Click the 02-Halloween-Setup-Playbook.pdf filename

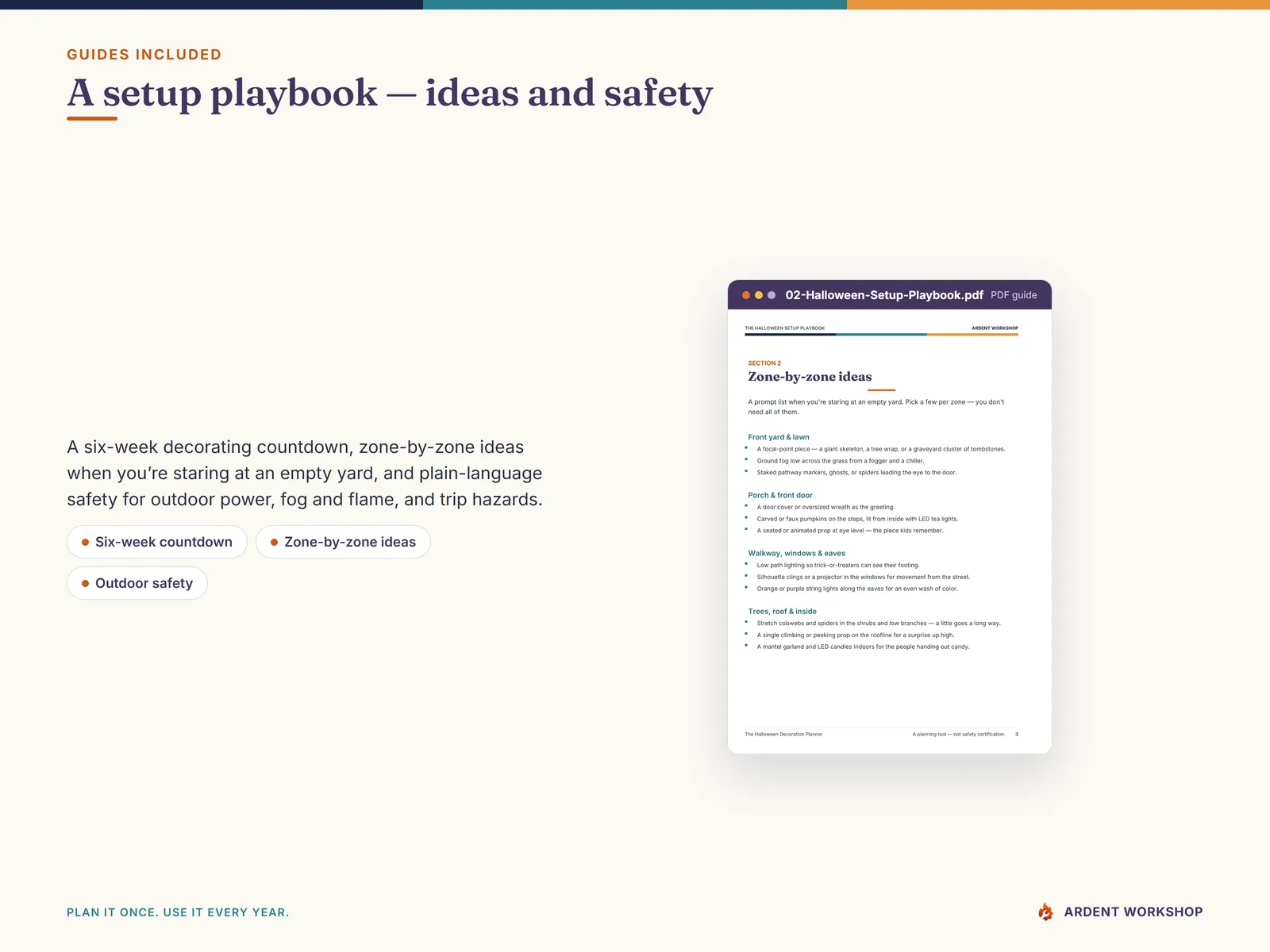(884, 295)
